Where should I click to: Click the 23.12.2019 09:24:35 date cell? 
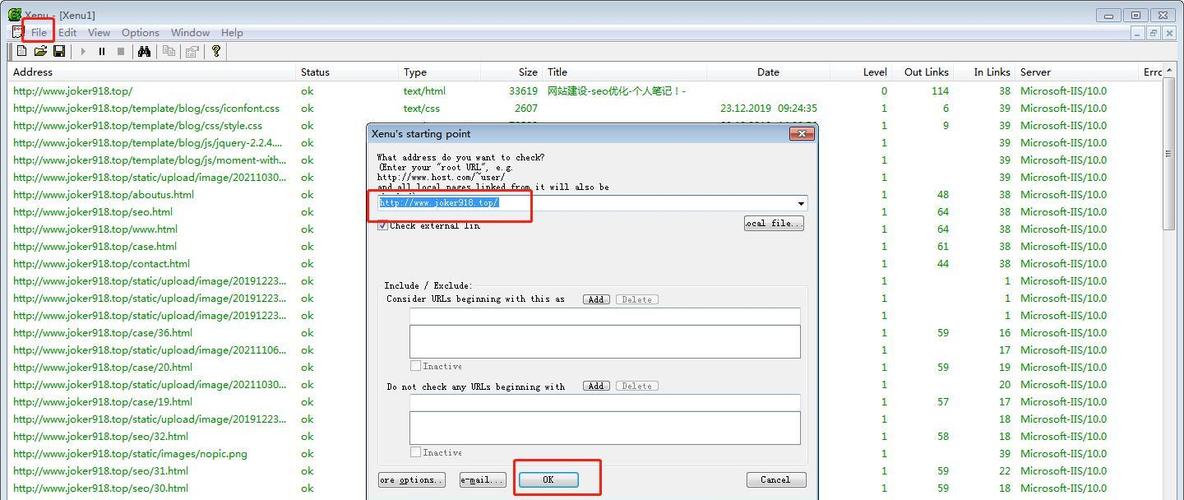(x=769, y=108)
